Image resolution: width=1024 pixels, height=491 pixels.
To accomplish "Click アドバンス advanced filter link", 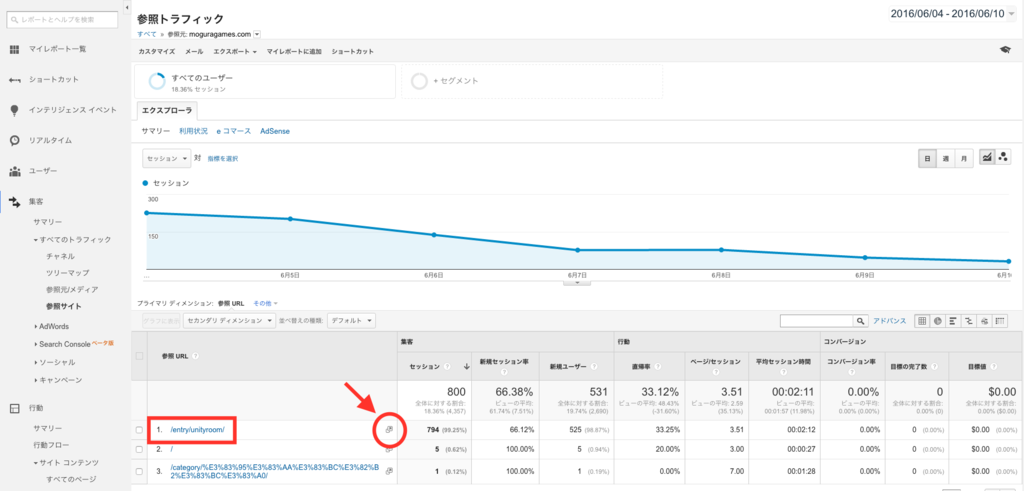I will (889, 321).
